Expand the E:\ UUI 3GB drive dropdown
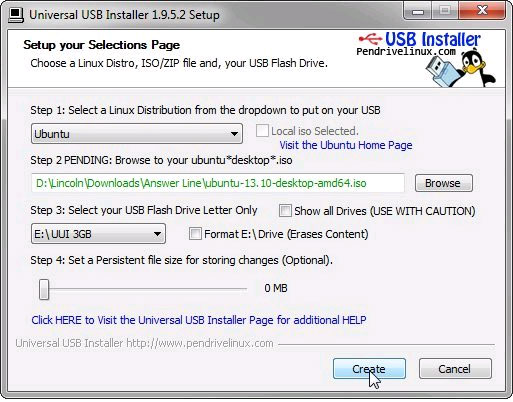Viewport: 513px width, 402px height. (98, 234)
